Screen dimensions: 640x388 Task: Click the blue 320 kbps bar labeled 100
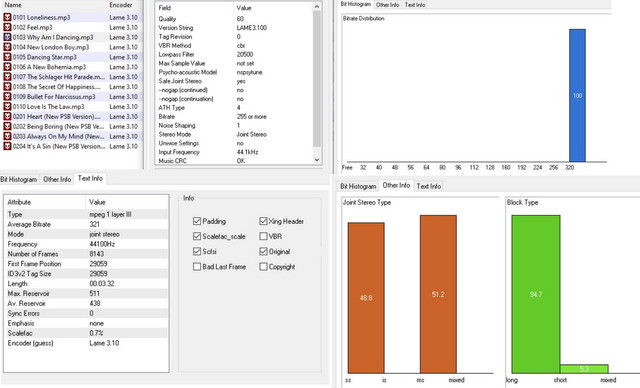[x=577, y=95]
